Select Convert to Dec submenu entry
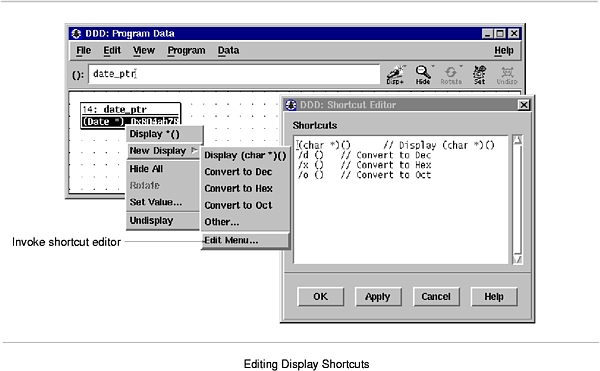600x371 pixels. click(245, 172)
